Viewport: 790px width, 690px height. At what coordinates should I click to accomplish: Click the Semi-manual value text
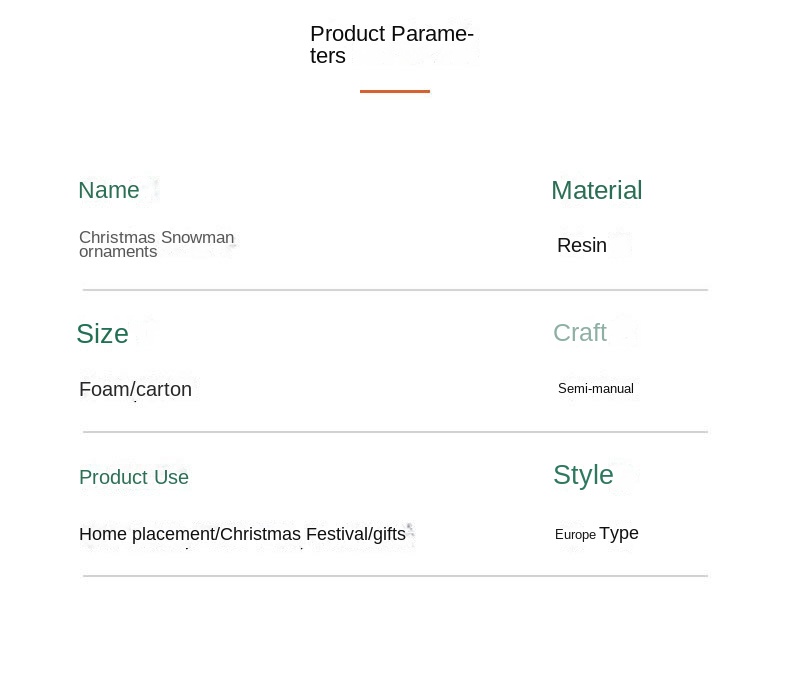pos(596,388)
